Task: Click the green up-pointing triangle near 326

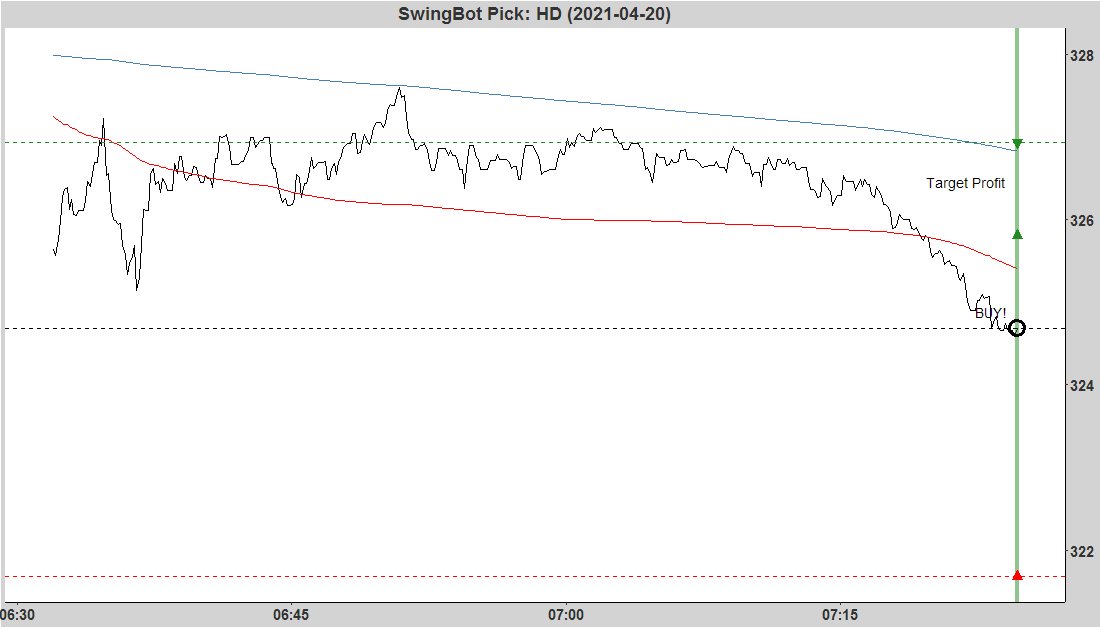Action: [x=1017, y=234]
